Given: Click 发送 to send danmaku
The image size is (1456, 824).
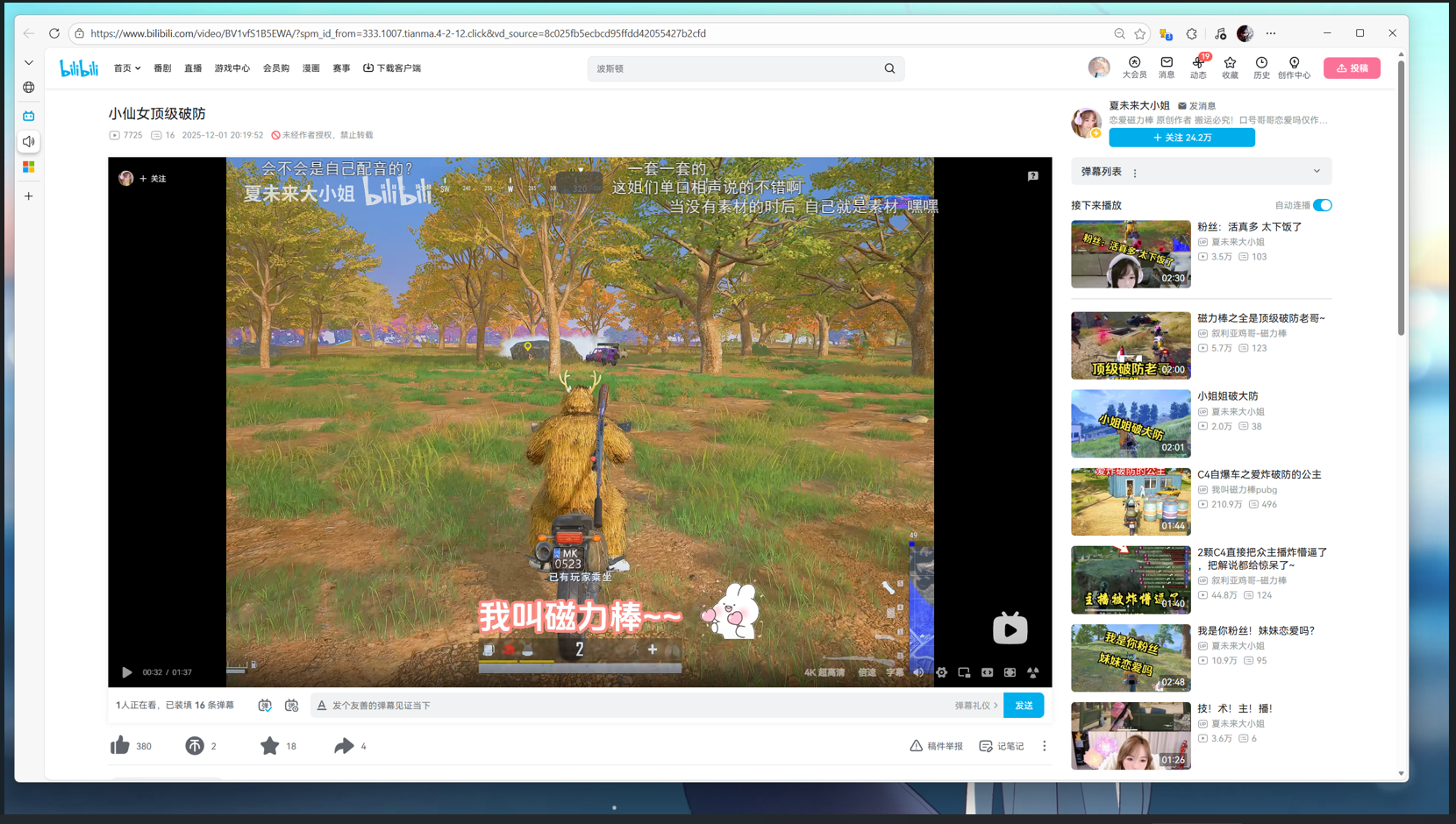Looking at the screenshot, I should (x=1024, y=706).
